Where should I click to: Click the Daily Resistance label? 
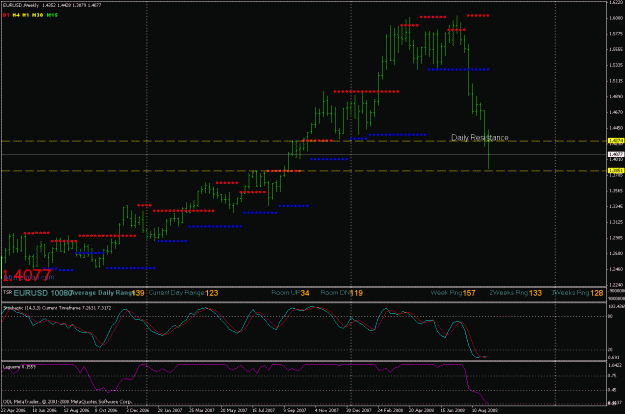tap(480, 137)
